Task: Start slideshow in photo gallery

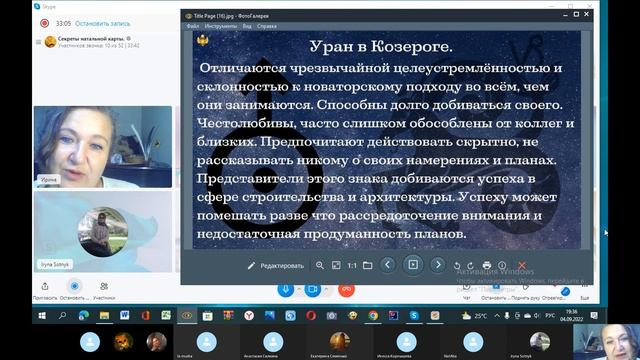Action: tap(413, 264)
